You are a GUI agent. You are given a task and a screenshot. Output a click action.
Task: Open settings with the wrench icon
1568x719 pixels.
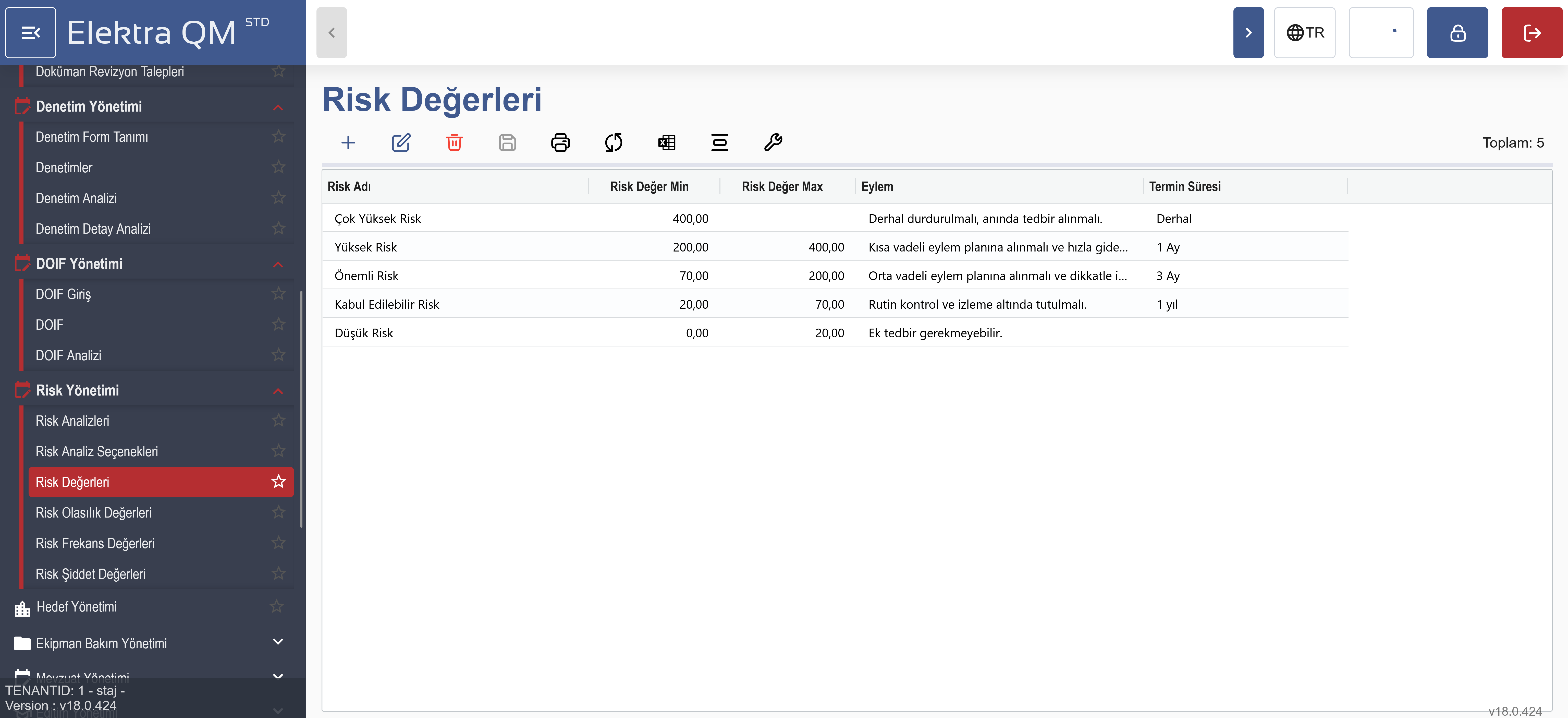(x=773, y=142)
